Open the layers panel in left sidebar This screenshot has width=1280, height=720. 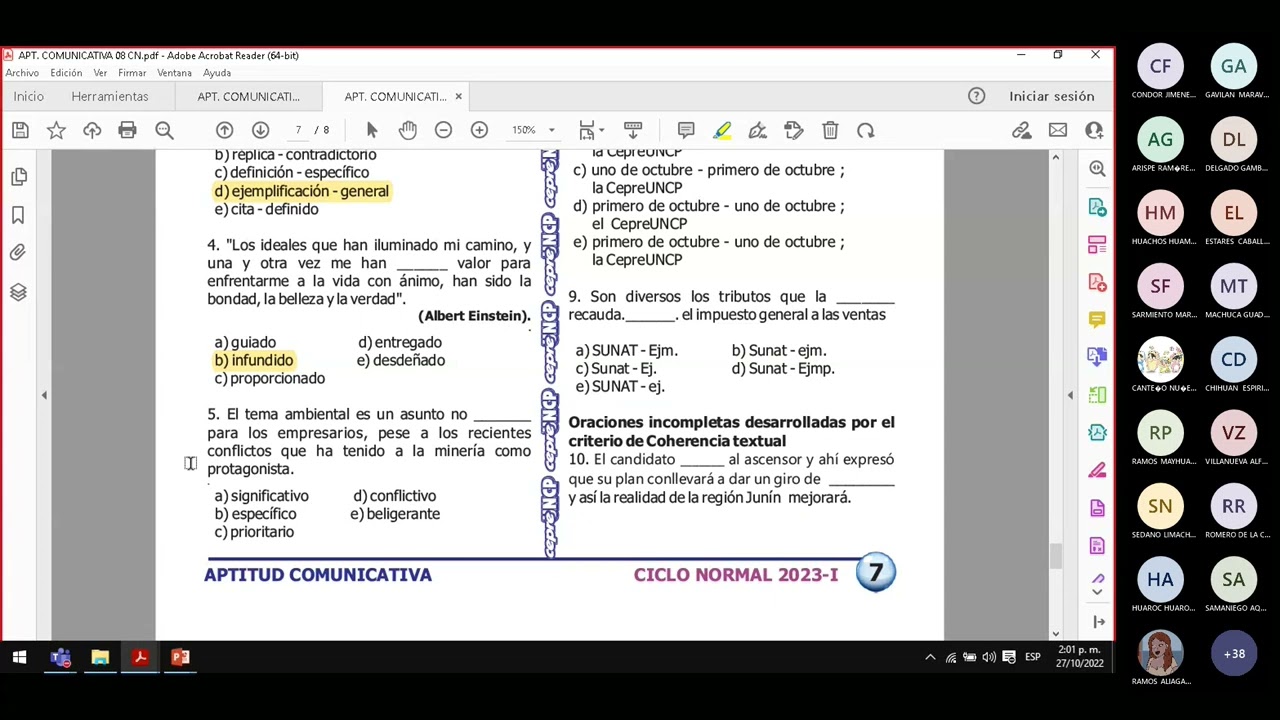point(18,292)
